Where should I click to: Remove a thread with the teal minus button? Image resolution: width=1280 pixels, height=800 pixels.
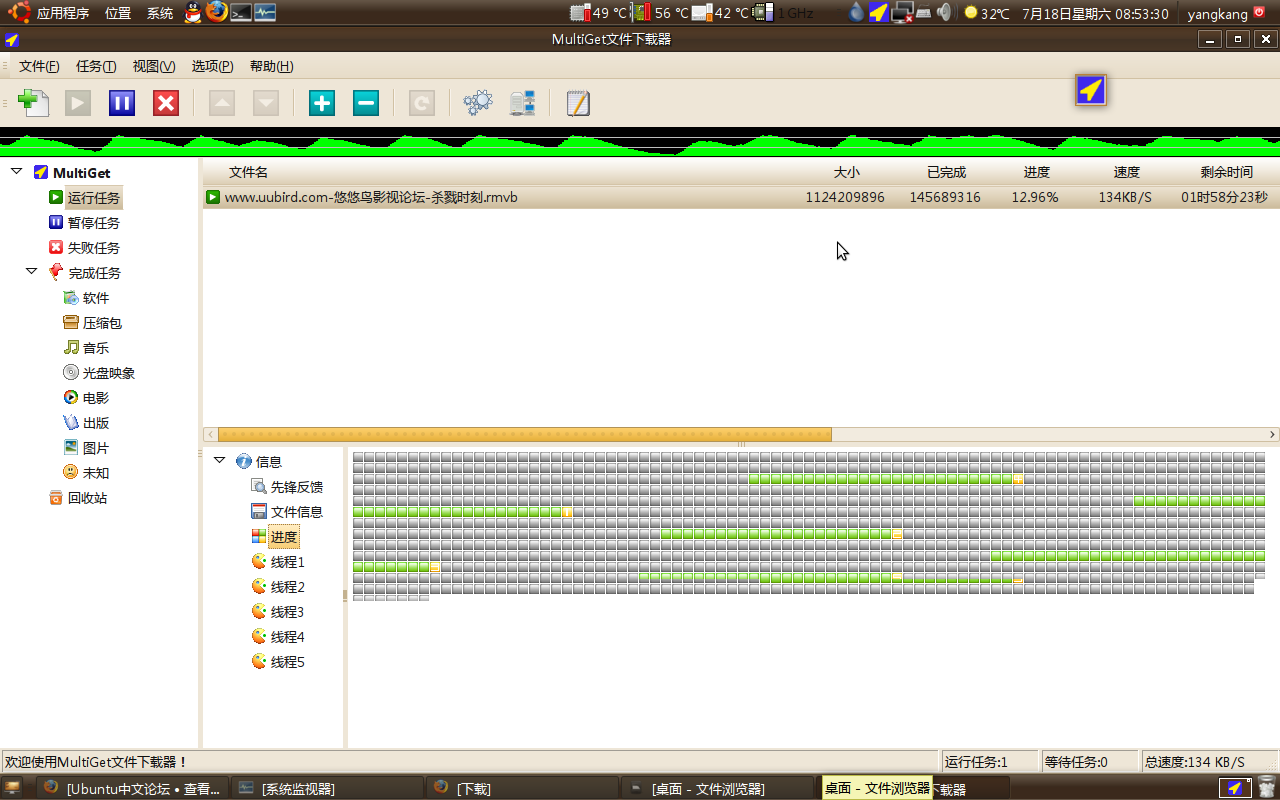(366, 103)
